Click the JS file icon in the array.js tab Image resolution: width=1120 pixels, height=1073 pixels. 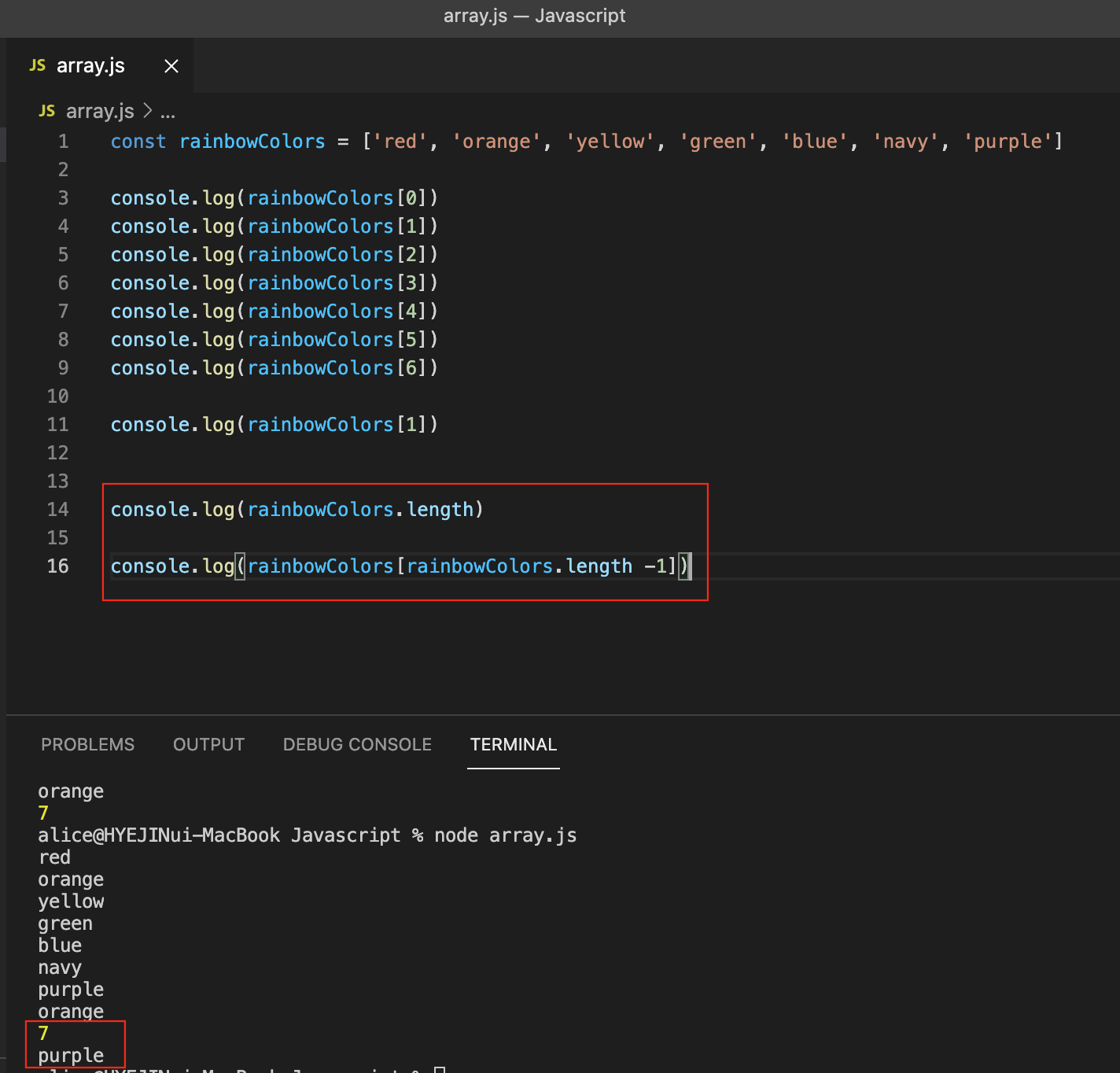37,65
